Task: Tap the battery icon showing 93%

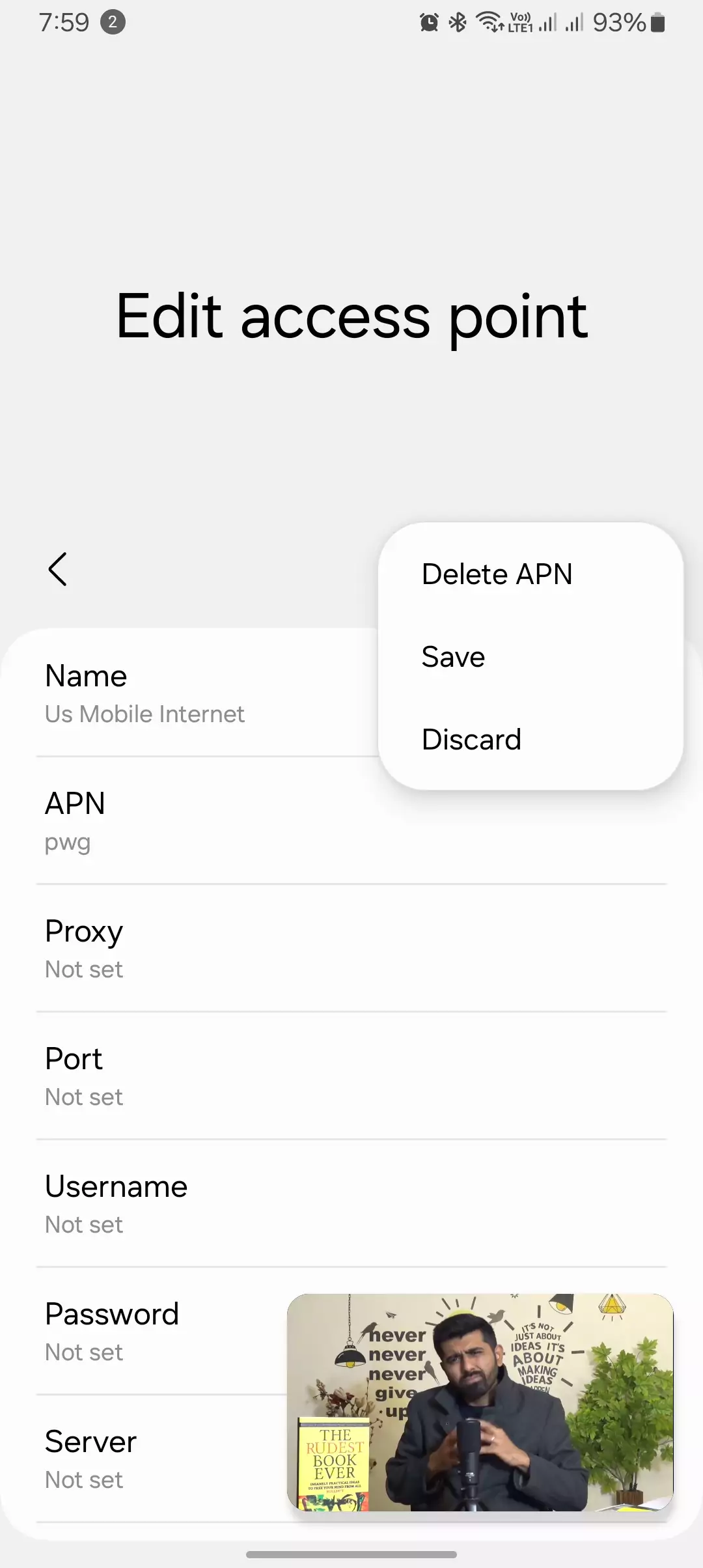Action: click(x=658, y=23)
